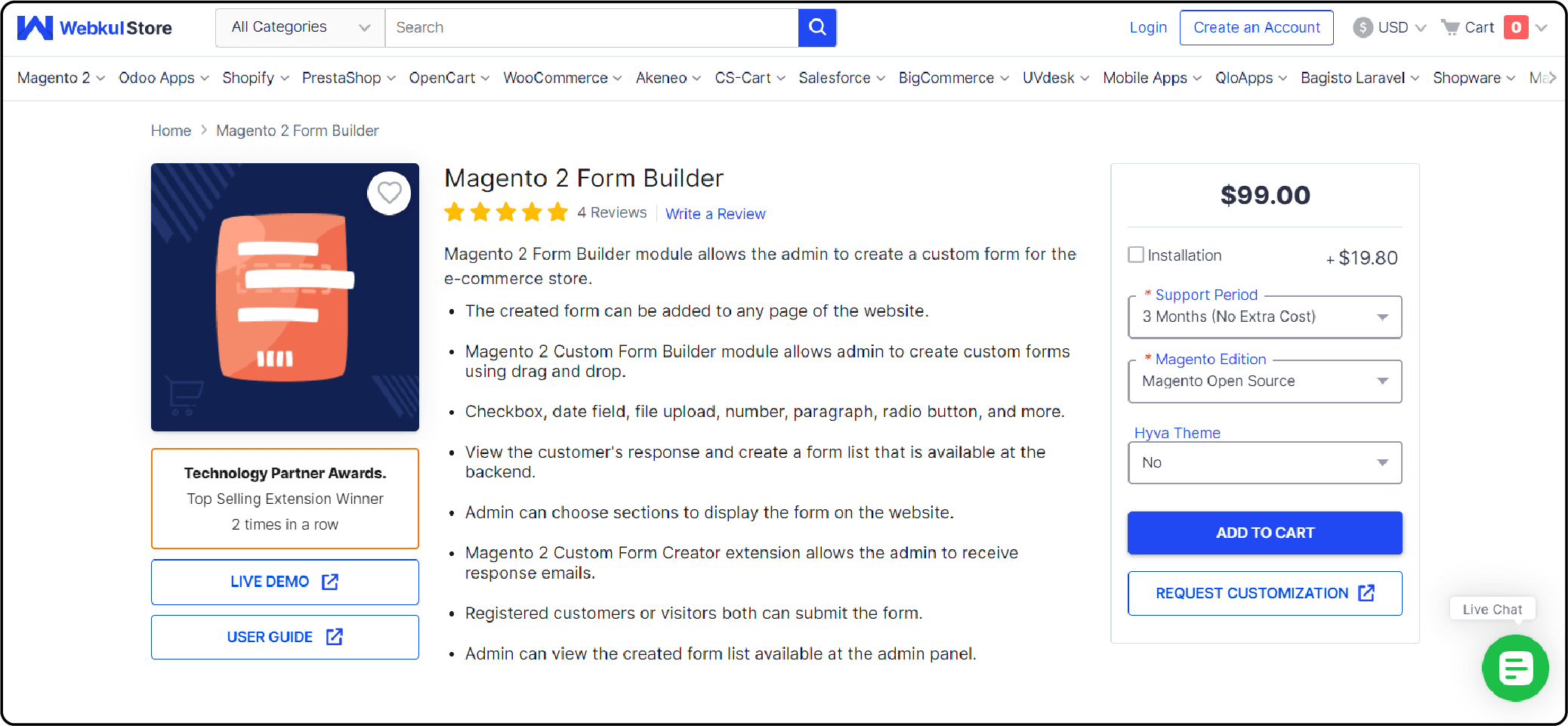Screen dimensions: 1568x726
Task: Open the CS-Cart menu
Action: 750,78
